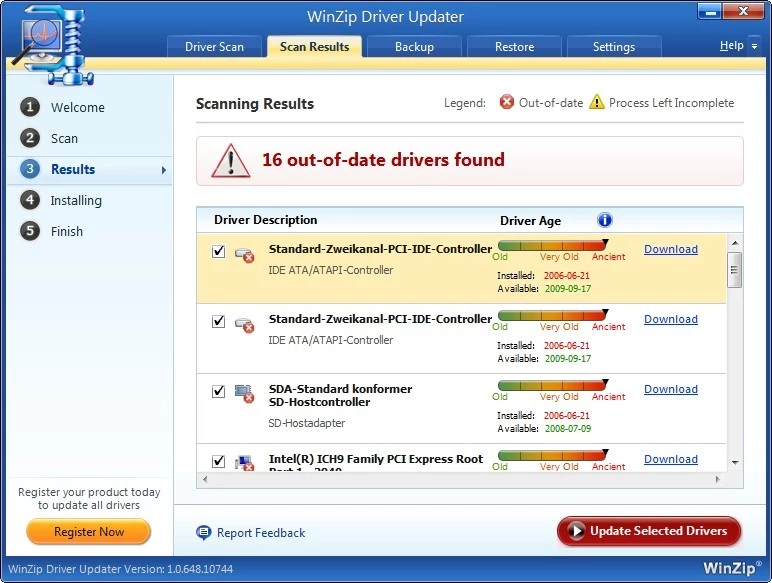Click the first IDE-Controller device icon
The width and height of the screenshot is (772, 583).
pyautogui.click(x=244, y=254)
